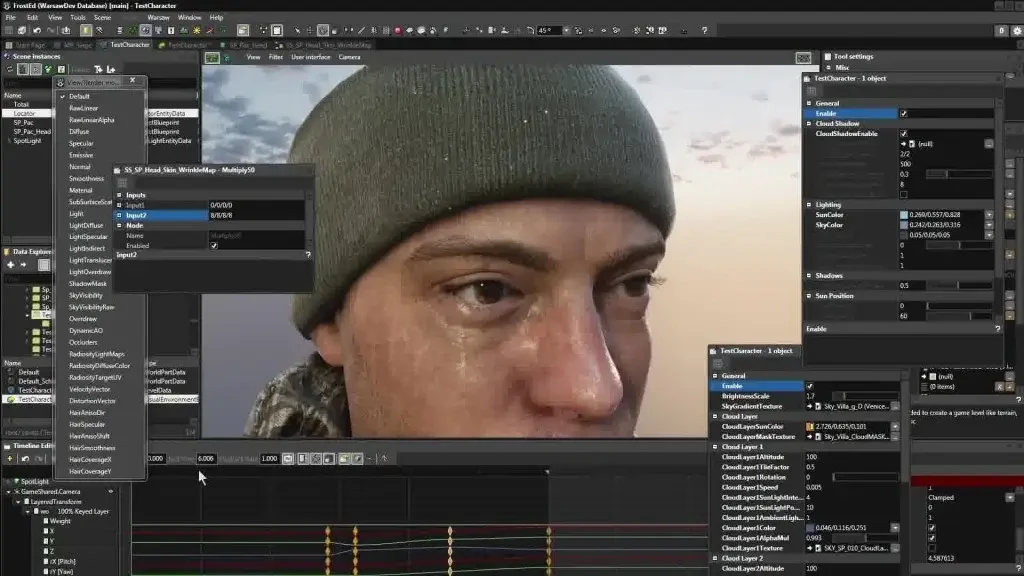Click the undo icon in the Timeline Editor toolbar

(25, 458)
